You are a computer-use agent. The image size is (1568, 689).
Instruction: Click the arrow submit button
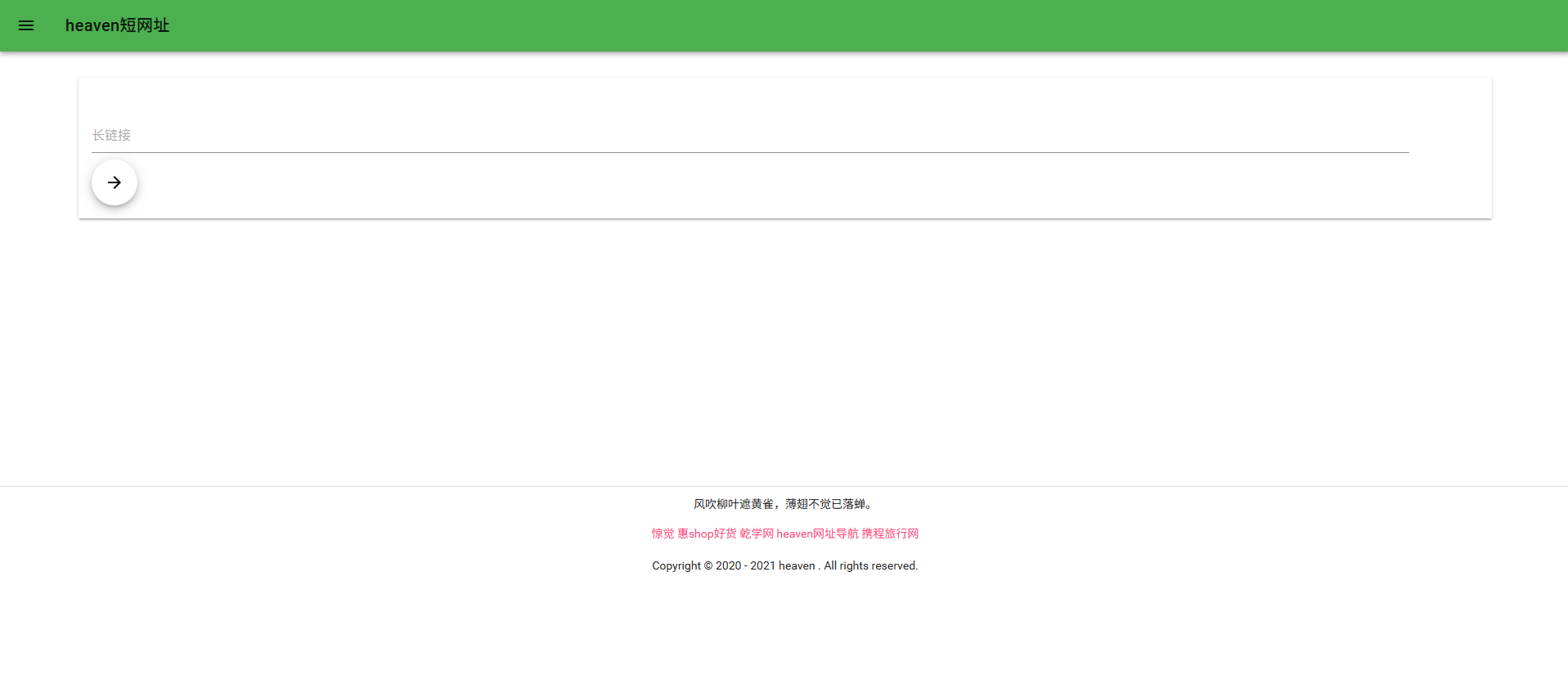point(115,182)
